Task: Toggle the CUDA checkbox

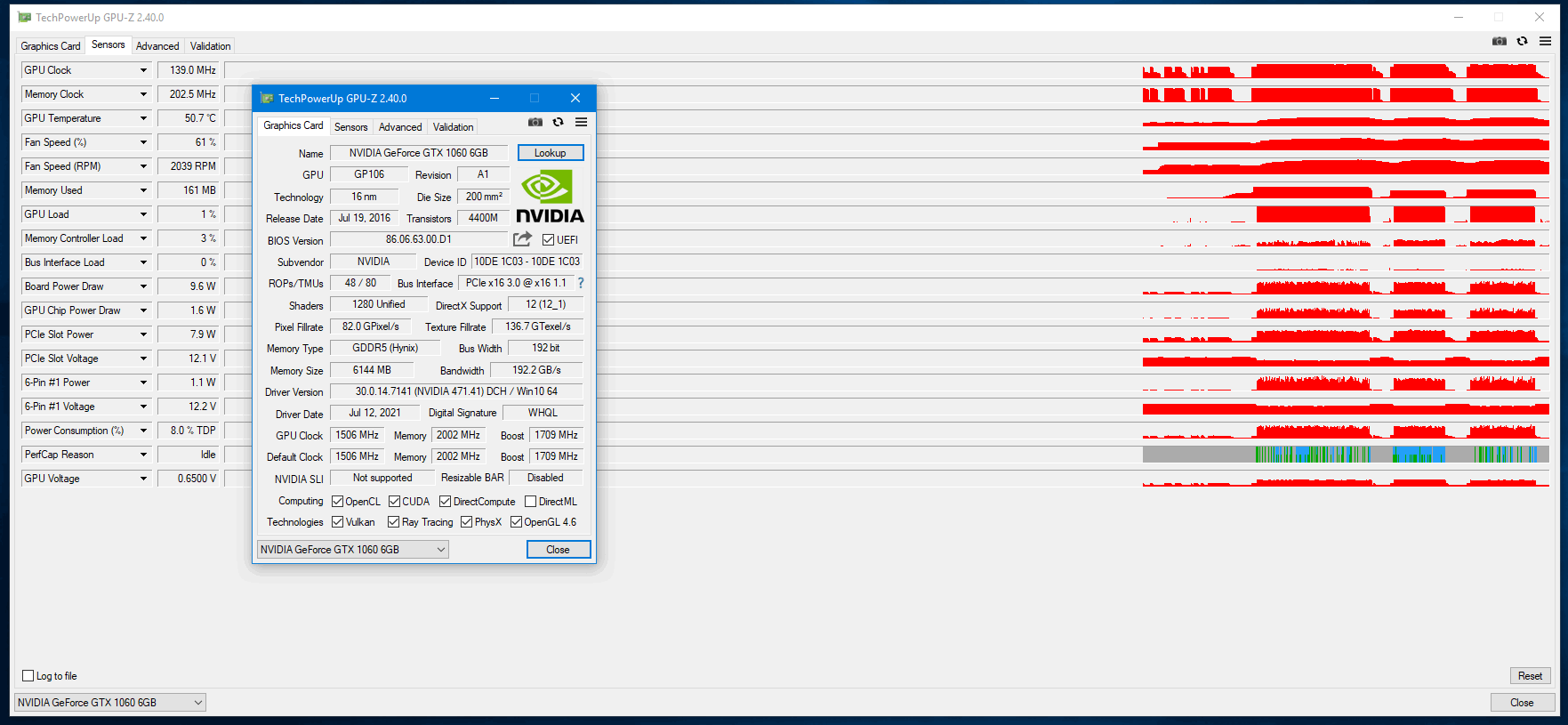Action: 394,502
